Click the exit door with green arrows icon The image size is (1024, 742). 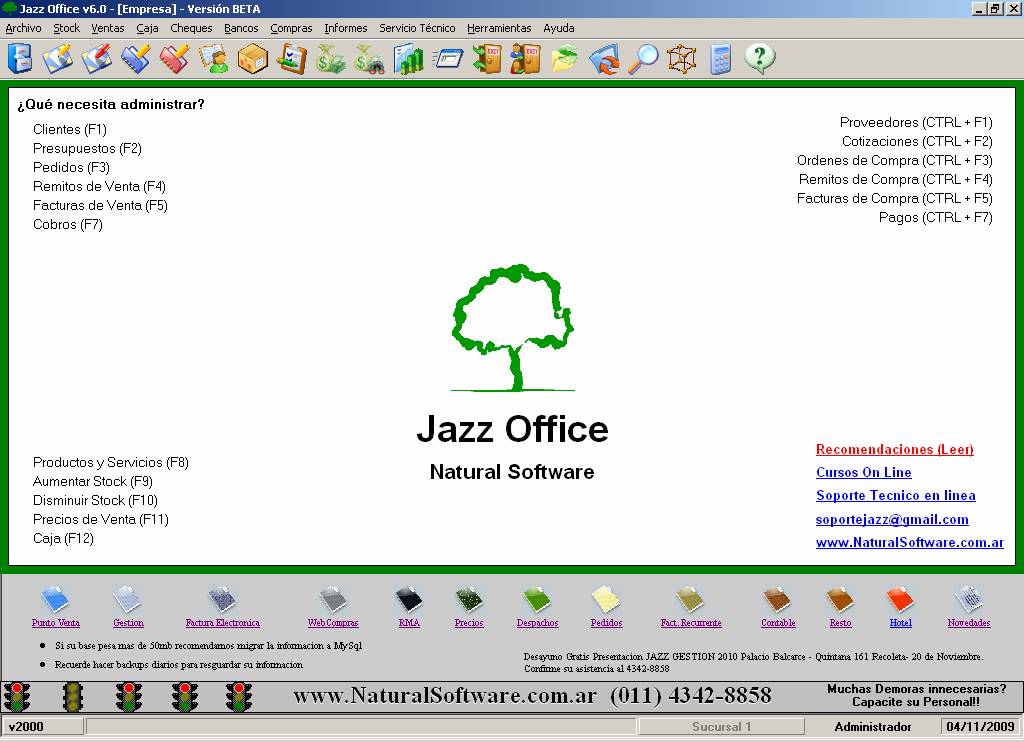487,59
